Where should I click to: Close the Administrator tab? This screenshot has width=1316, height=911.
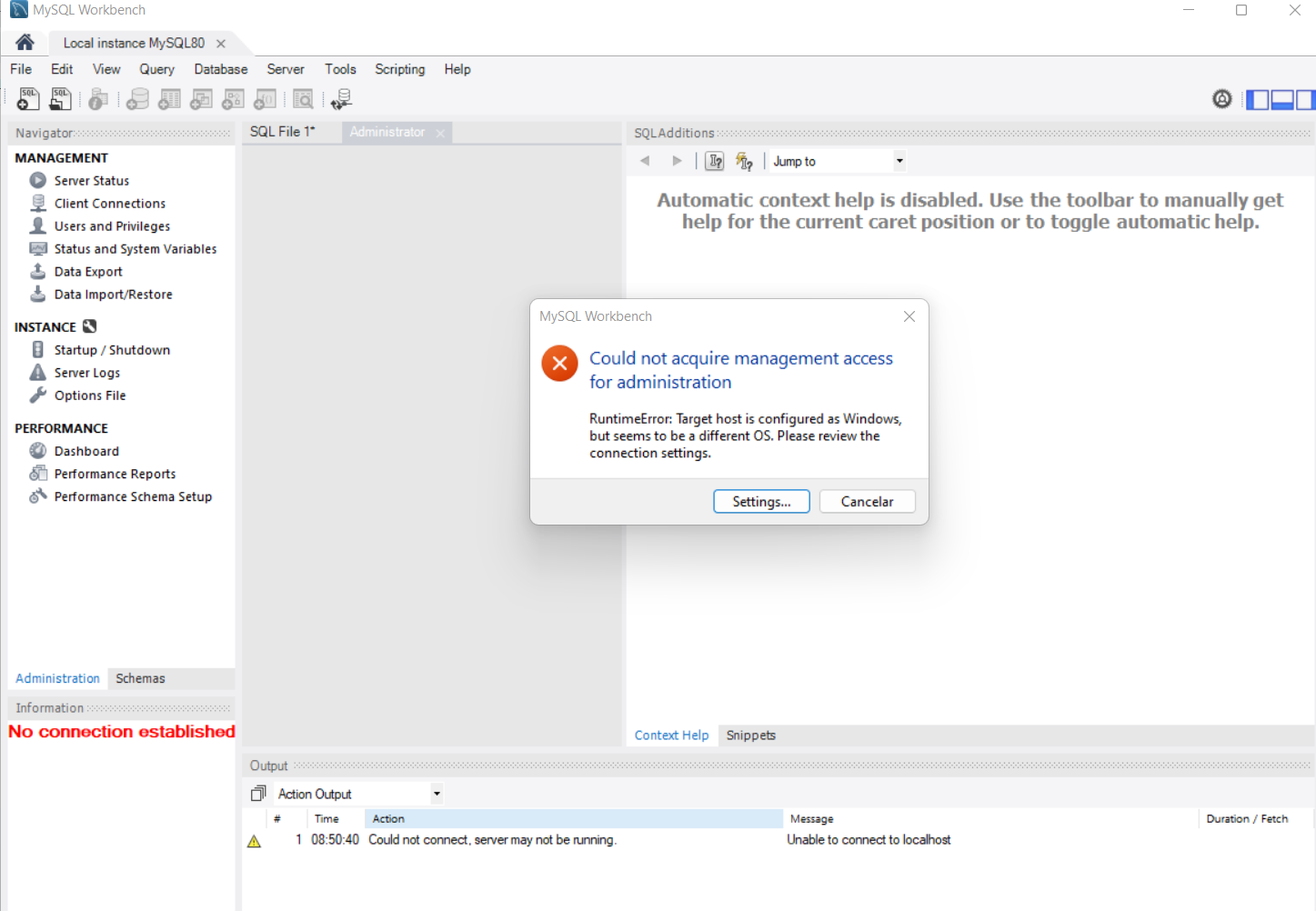pos(440,133)
